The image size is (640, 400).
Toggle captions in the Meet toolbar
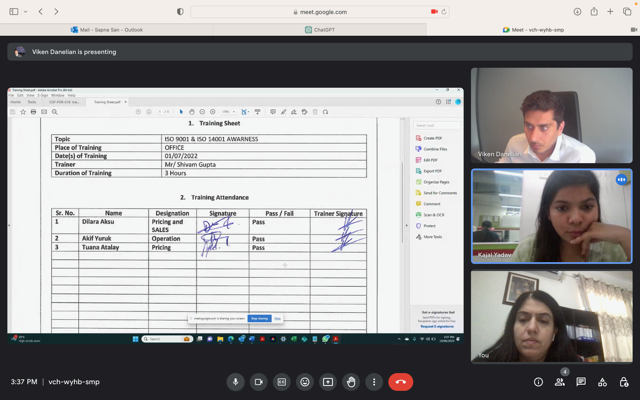click(x=282, y=382)
